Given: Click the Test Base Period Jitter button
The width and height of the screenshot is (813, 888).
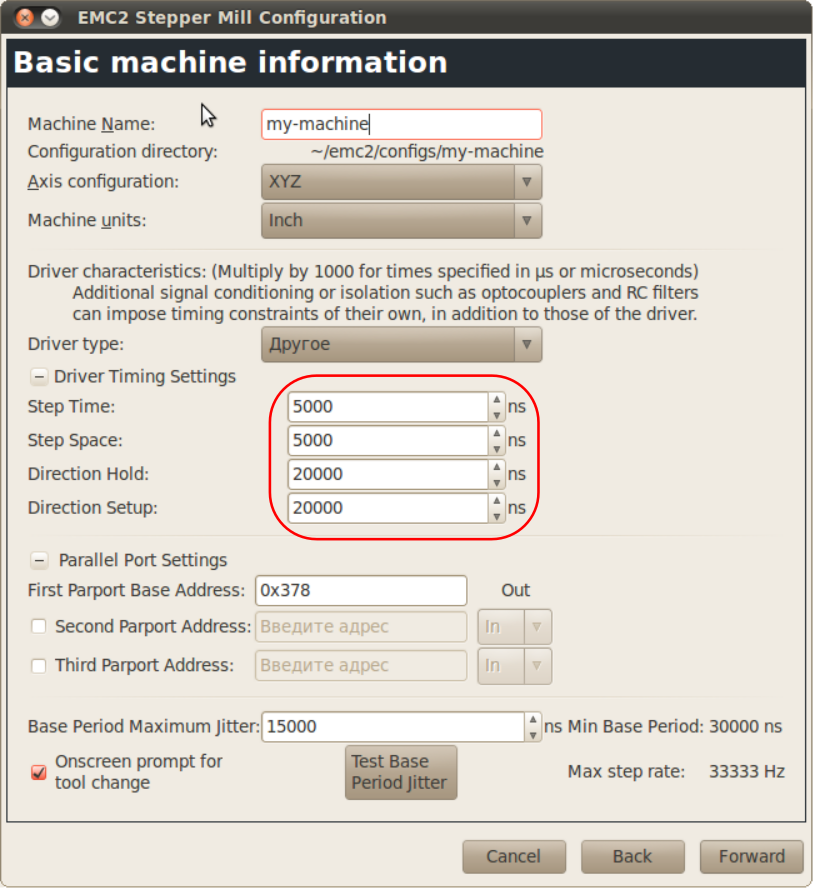Looking at the screenshot, I should pos(401,772).
